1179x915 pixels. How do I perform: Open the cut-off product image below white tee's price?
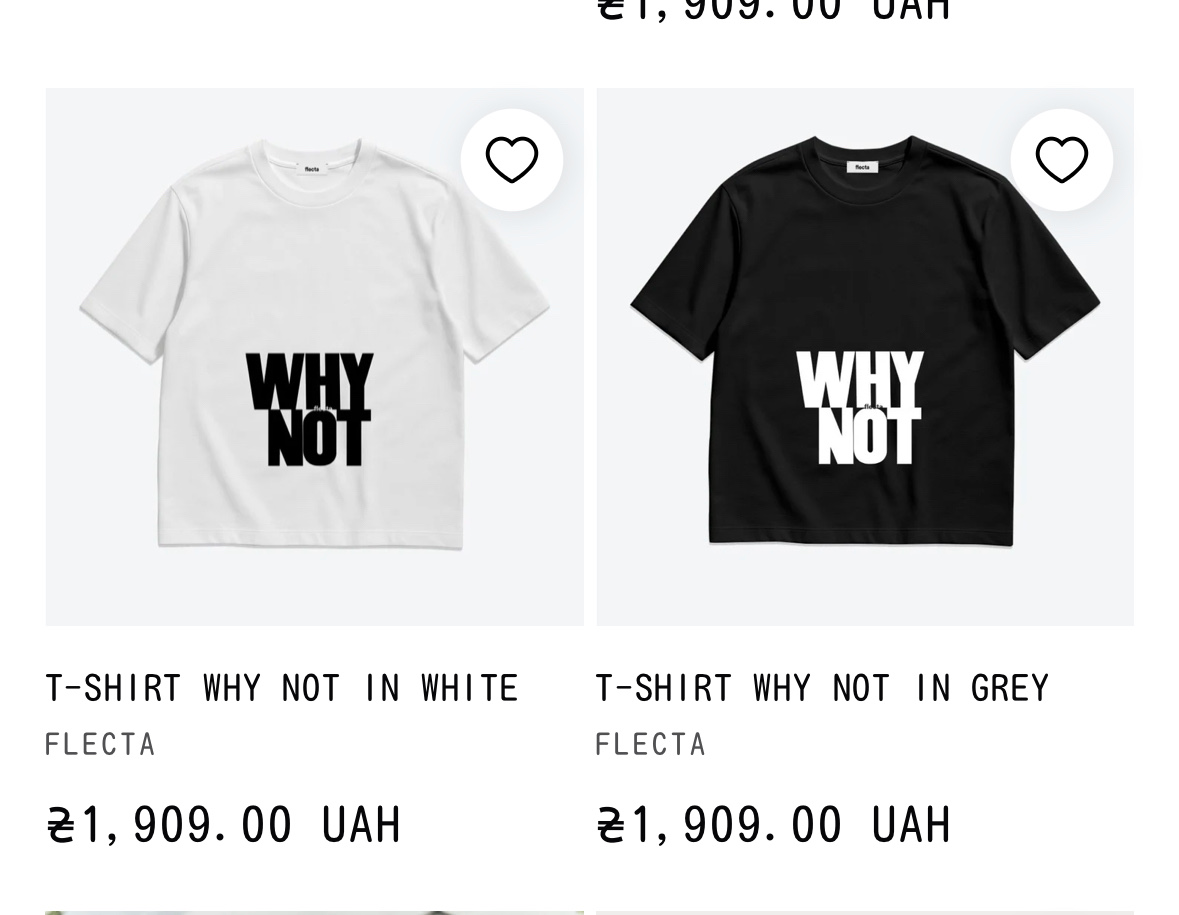[314, 912]
